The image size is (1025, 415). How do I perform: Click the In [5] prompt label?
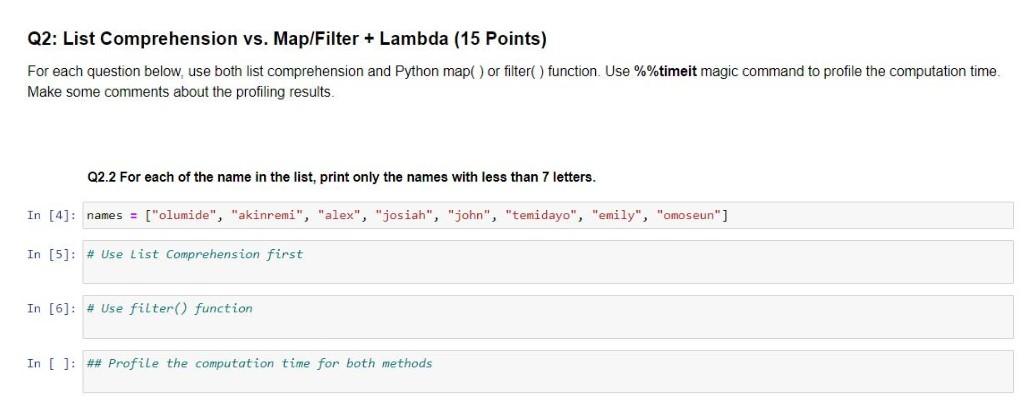(52, 255)
